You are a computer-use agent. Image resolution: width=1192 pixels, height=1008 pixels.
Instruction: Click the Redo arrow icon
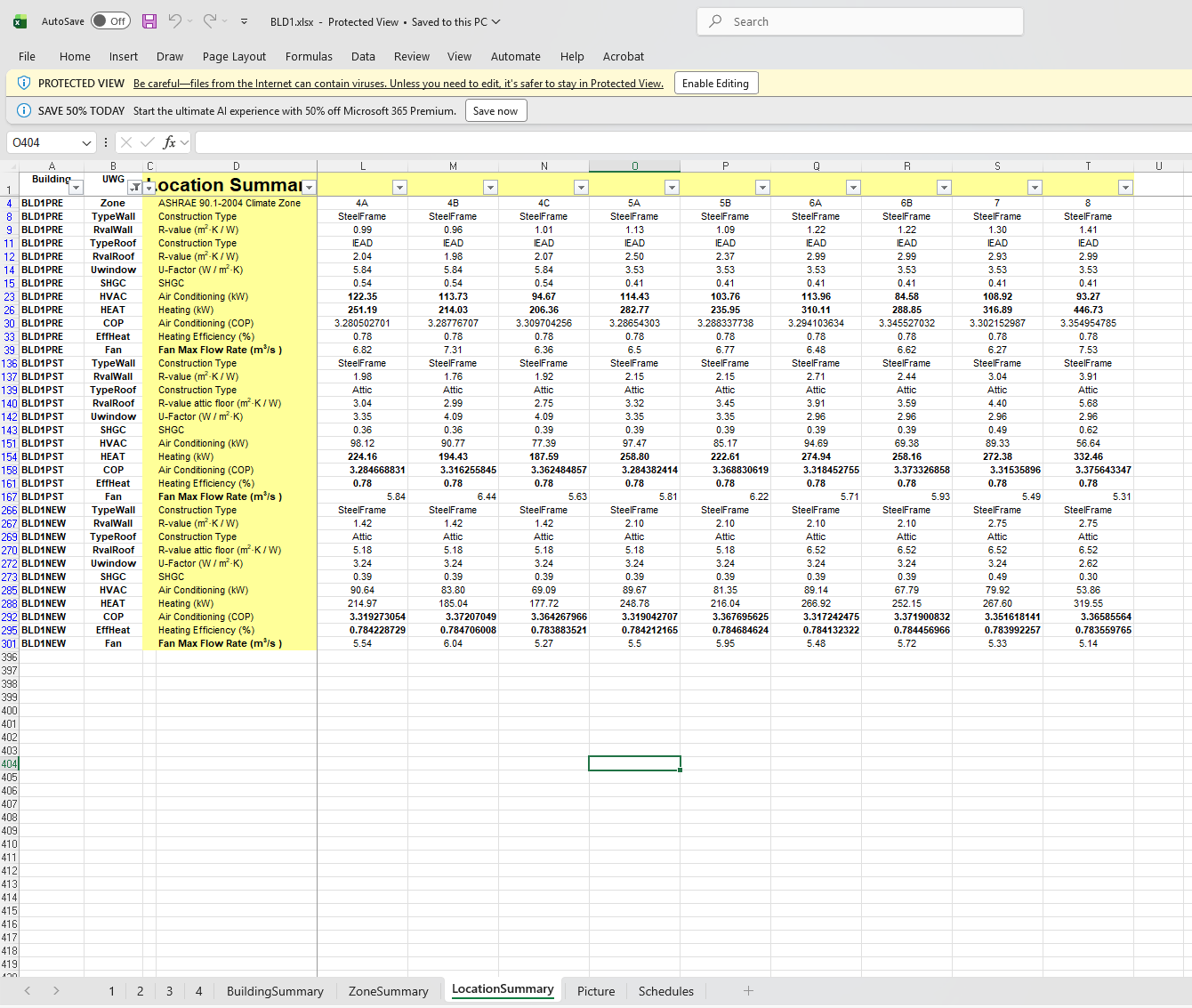(210, 21)
